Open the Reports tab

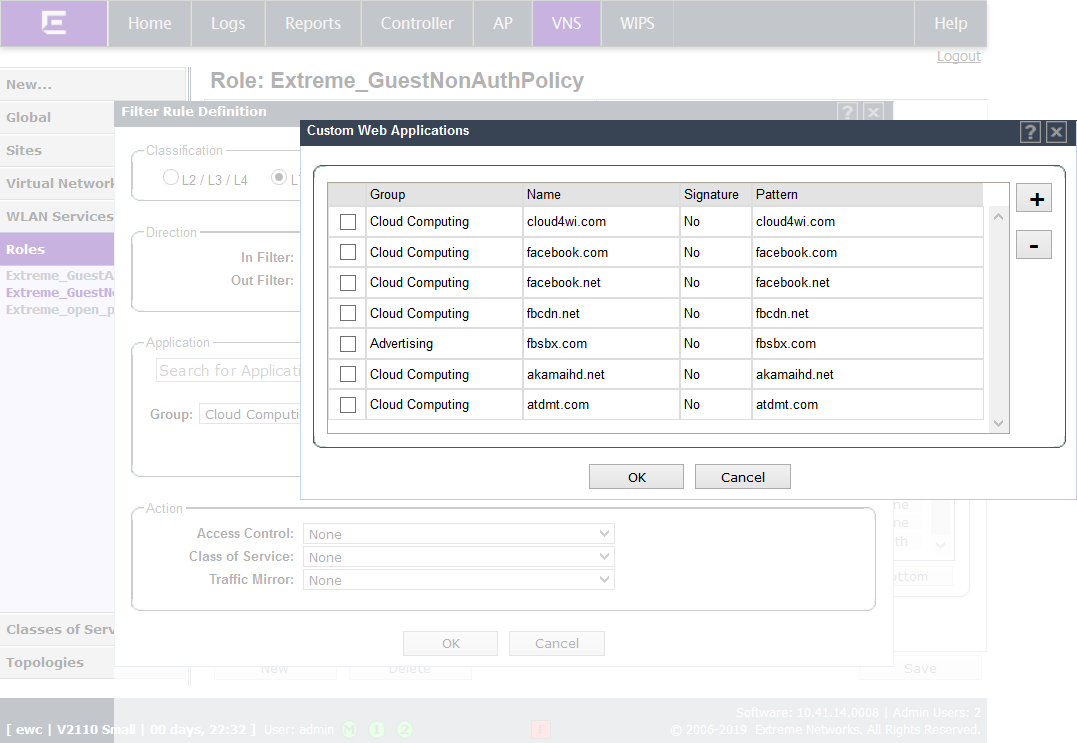coord(313,23)
